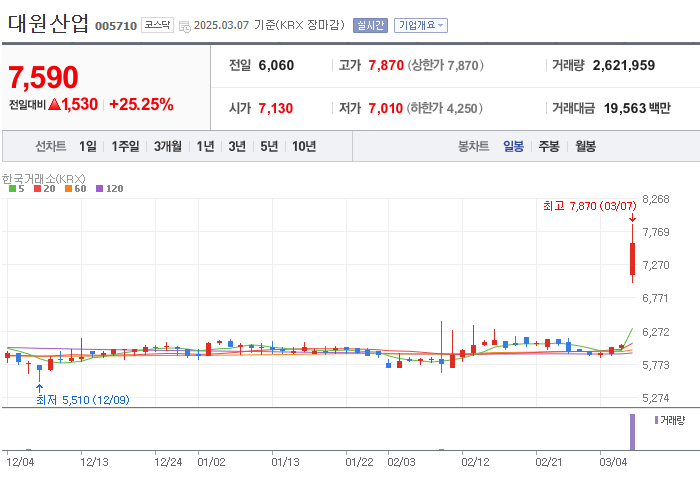
Task: Select the 1일 line chart tab
Action: click(x=88, y=146)
